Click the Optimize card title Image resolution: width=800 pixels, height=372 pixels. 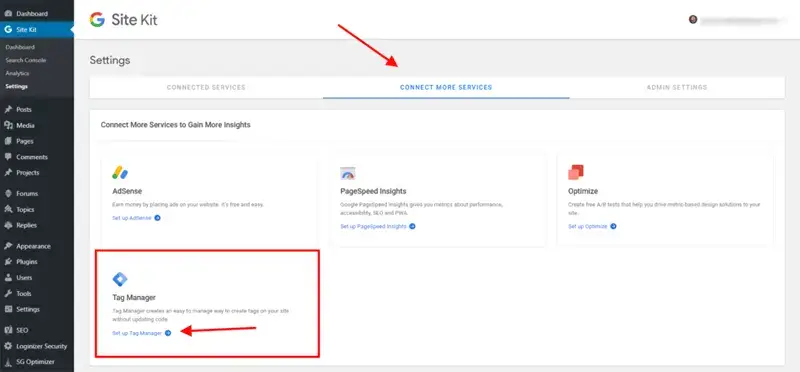tap(583, 191)
